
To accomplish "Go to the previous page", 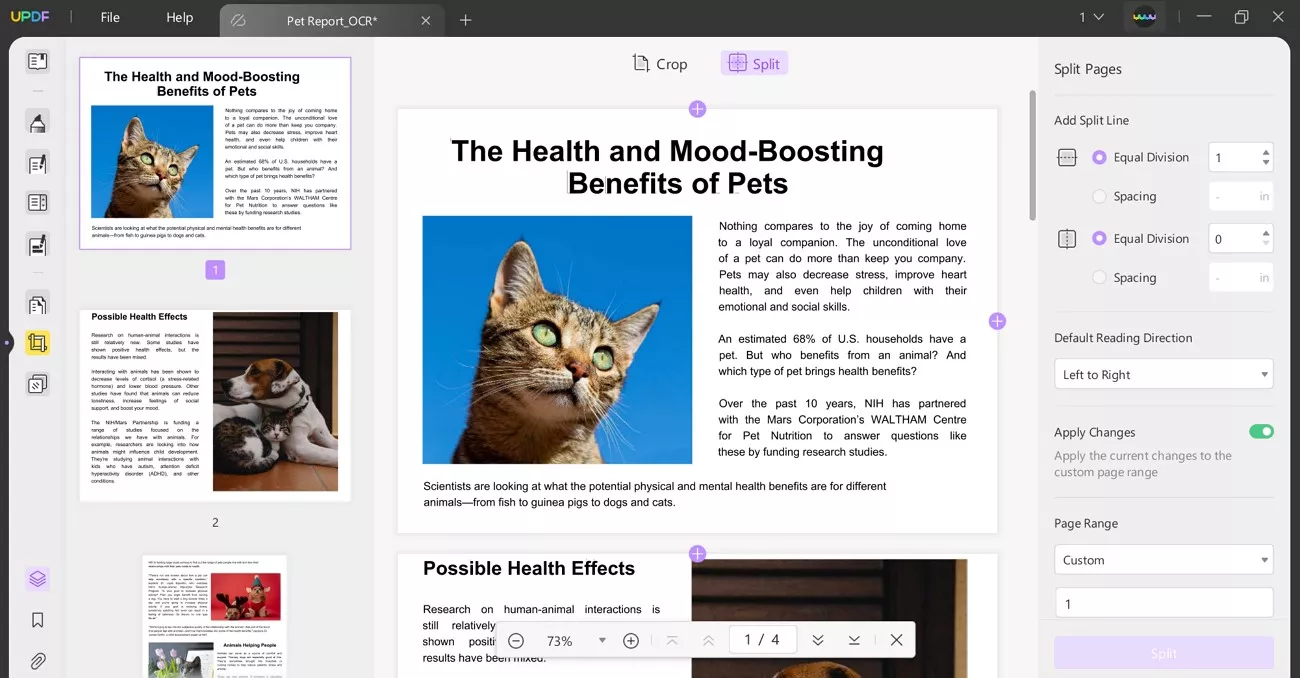I will (x=708, y=640).
